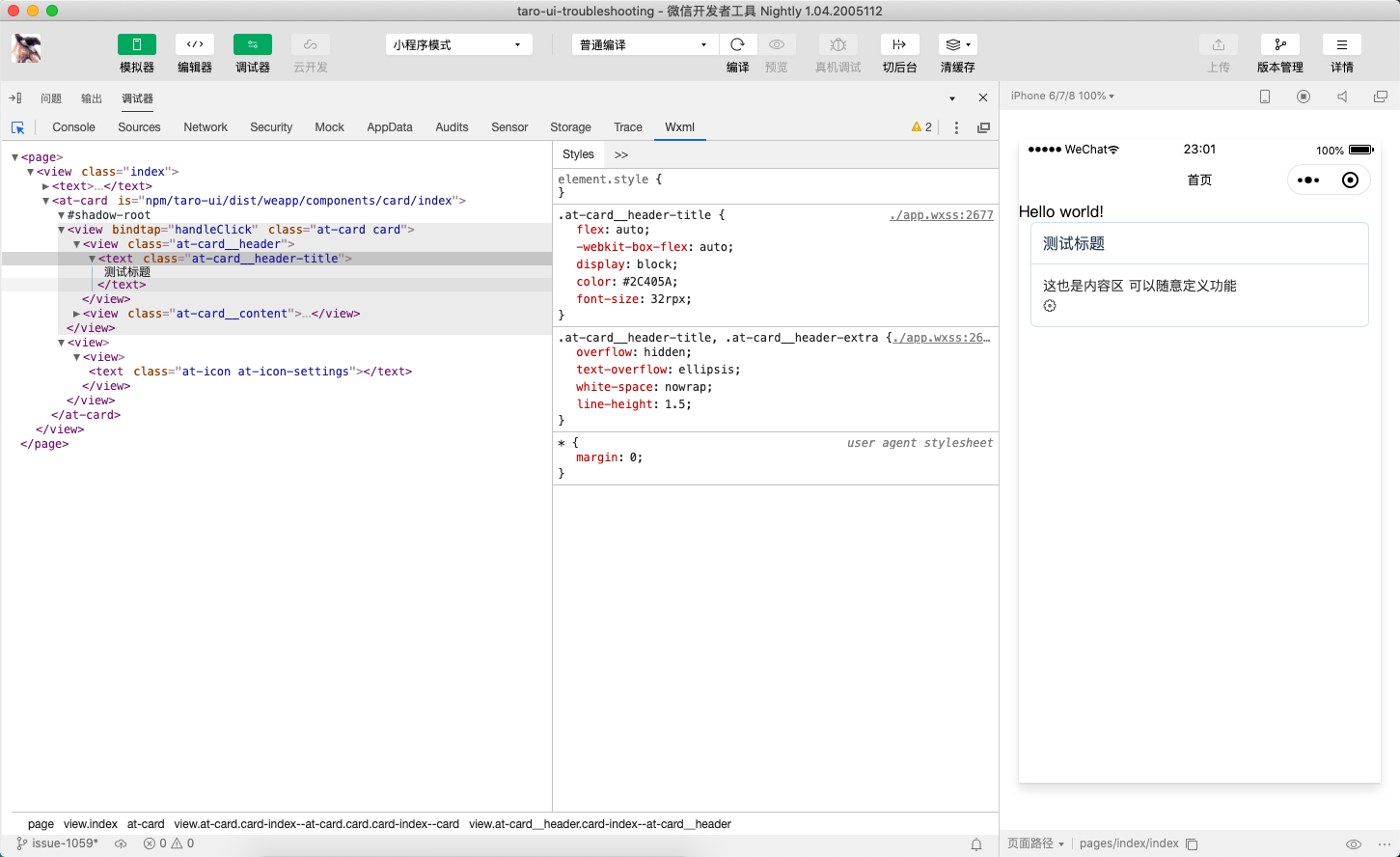Click the simulator phone device icon
1400x857 pixels.
pos(1265,97)
